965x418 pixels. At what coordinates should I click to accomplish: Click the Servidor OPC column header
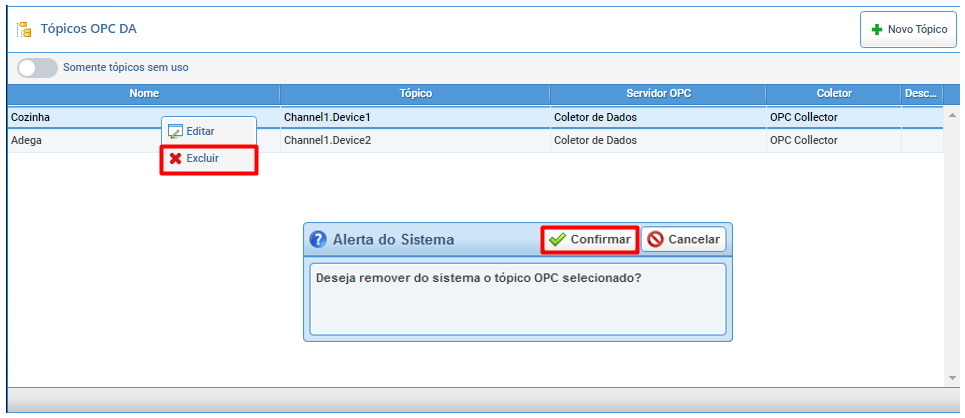point(659,94)
